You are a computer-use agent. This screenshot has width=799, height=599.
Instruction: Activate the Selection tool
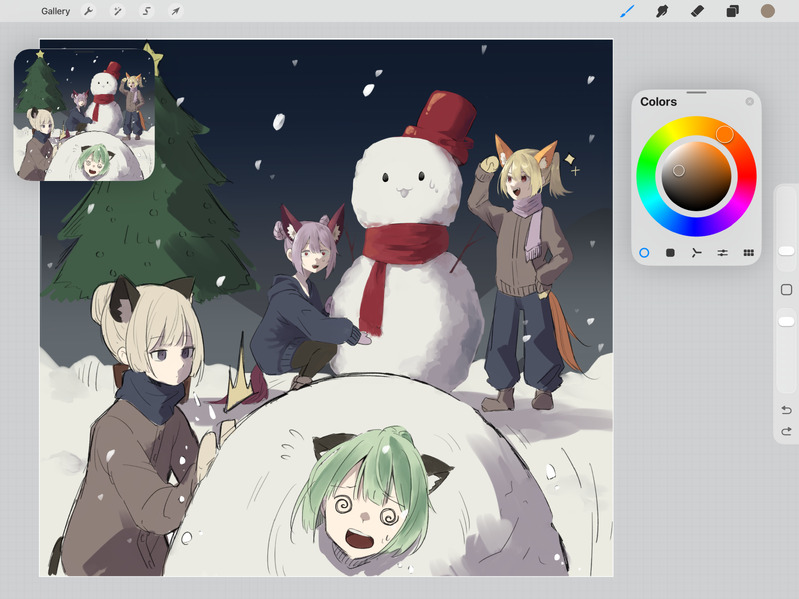point(147,11)
